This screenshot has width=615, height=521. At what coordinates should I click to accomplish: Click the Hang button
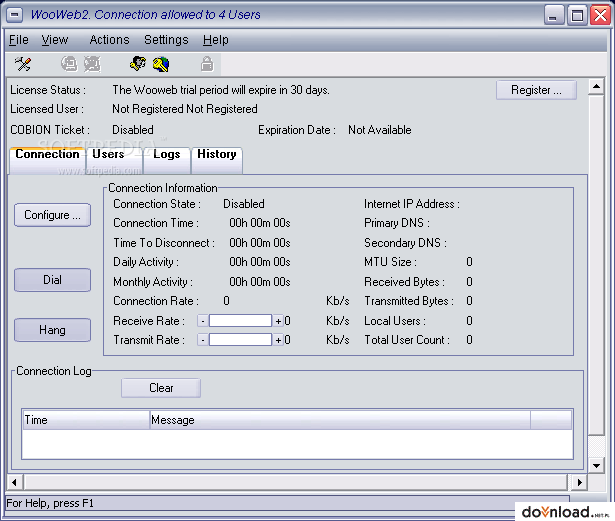point(52,330)
